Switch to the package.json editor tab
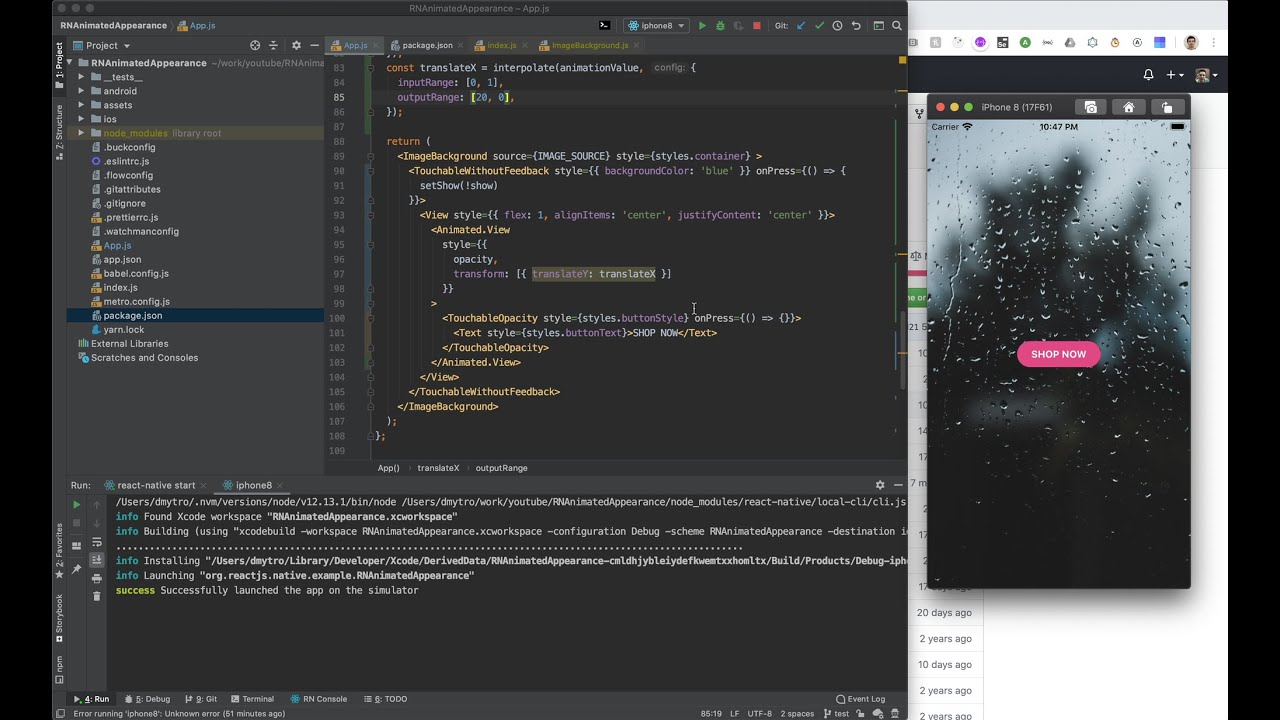Image resolution: width=1280 pixels, height=720 pixels. pos(426,45)
